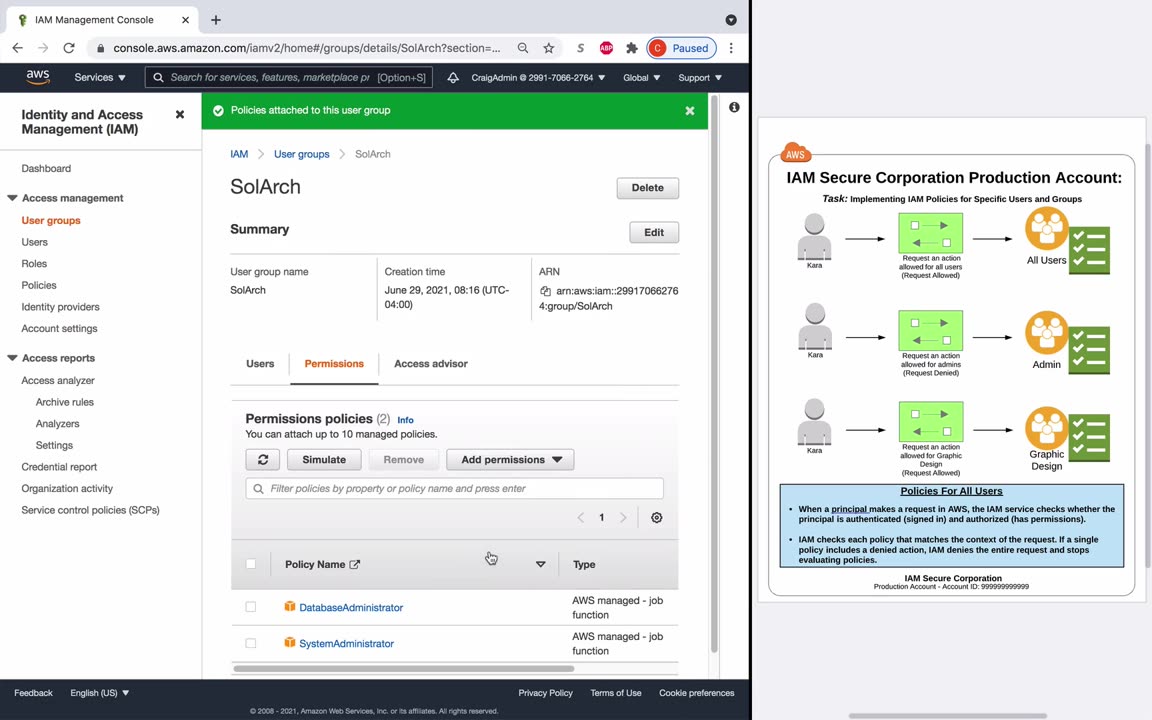
Task: Go to previous policies page
Action: pyautogui.click(x=580, y=518)
